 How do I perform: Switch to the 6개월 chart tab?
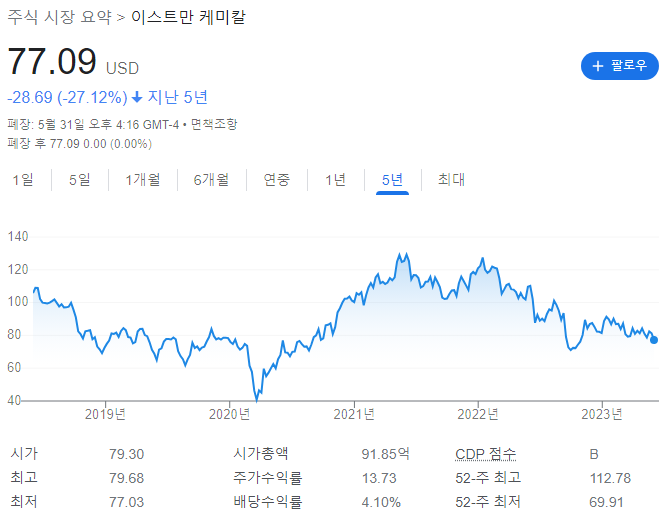[x=211, y=180]
